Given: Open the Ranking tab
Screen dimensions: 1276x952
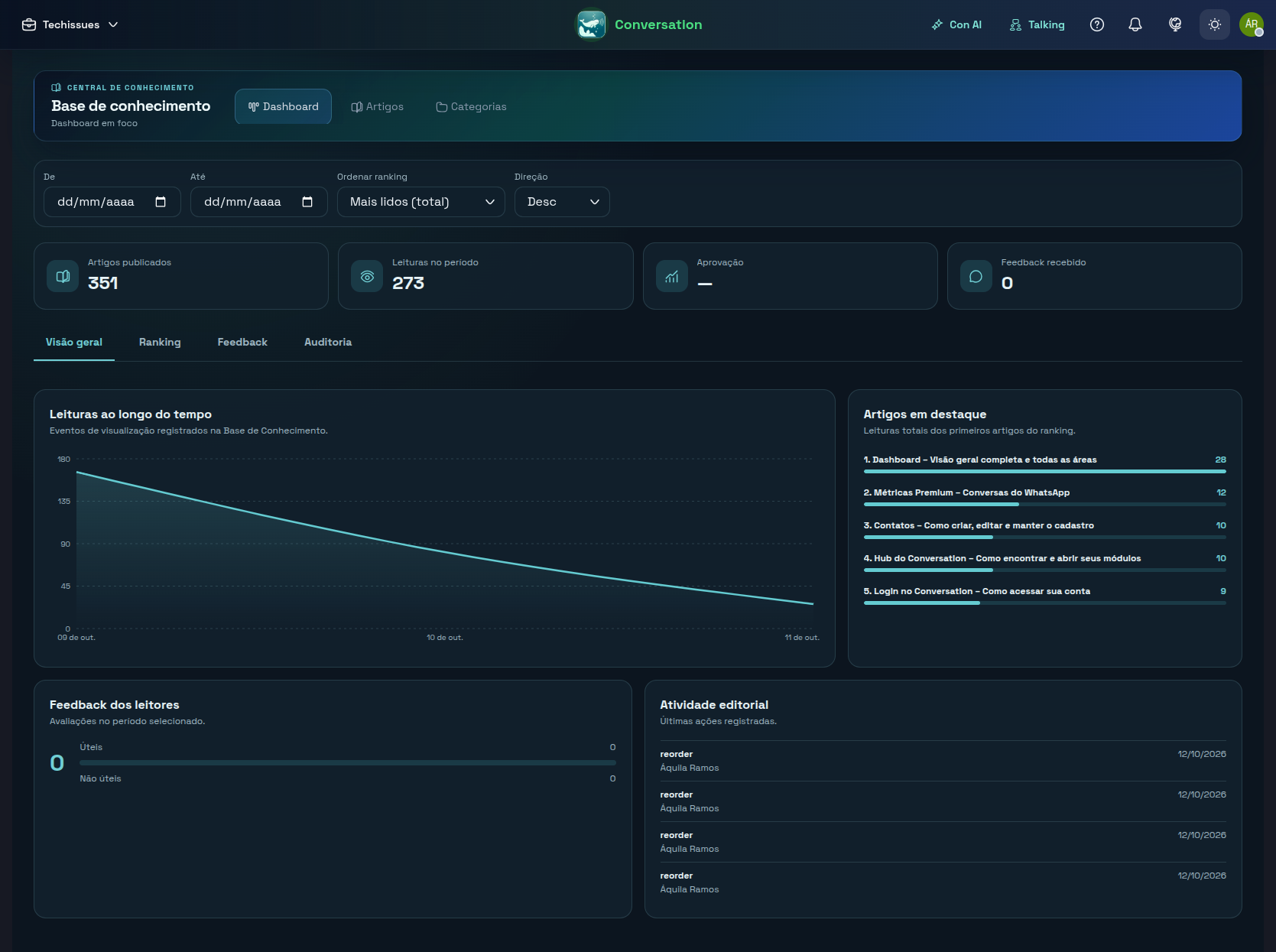Looking at the screenshot, I should click(x=160, y=343).
